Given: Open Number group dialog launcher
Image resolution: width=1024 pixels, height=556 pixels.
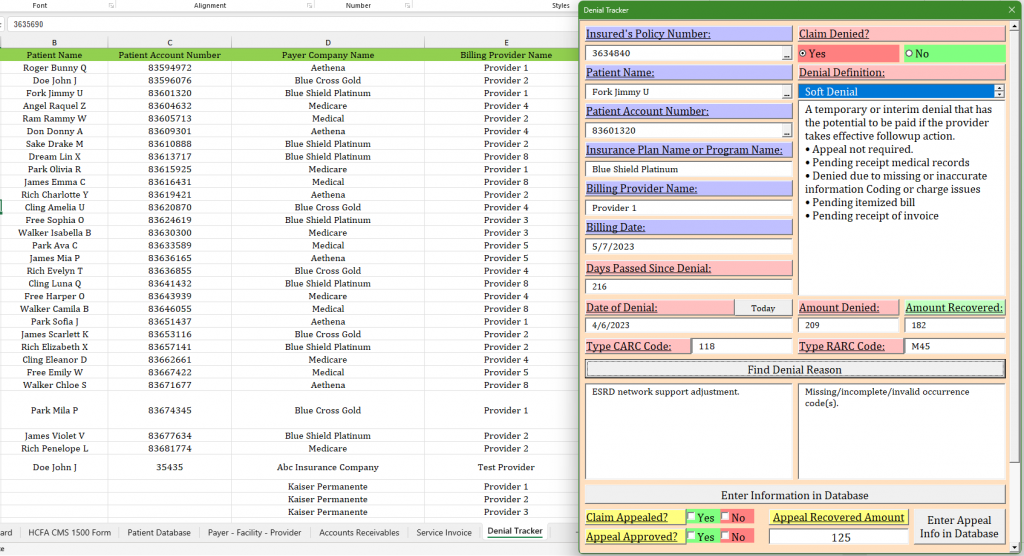Looking at the screenshot, I should coord(408,5).
